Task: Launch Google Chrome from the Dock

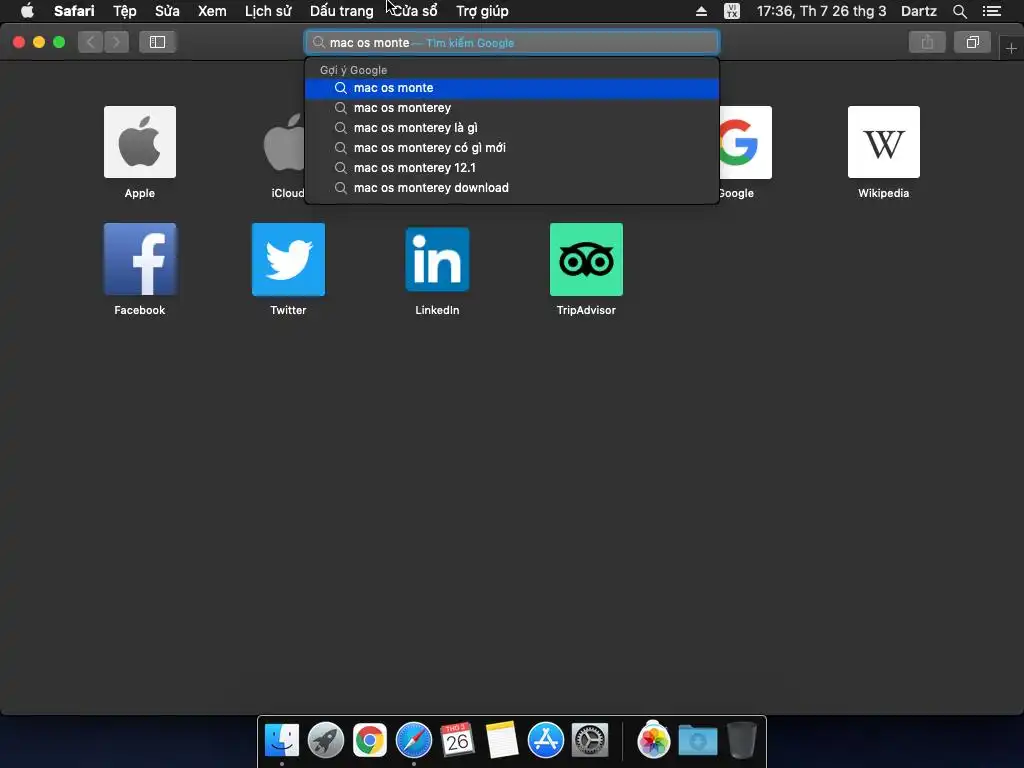Action: (x=370, y=741)
